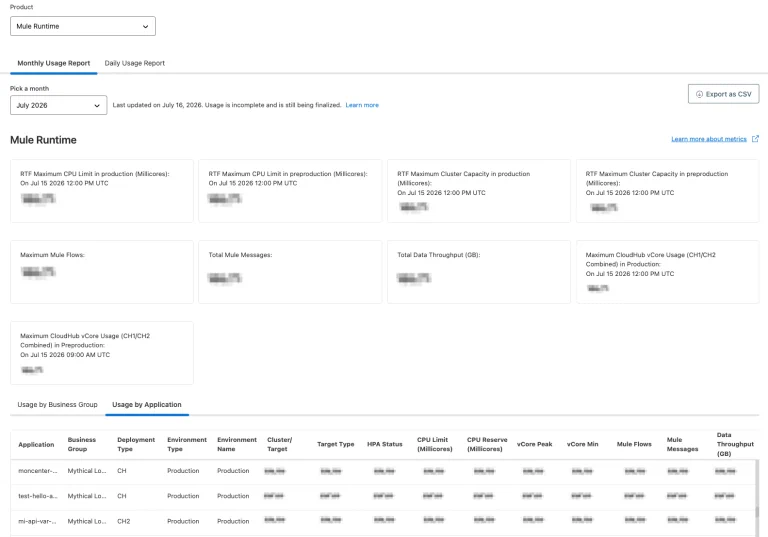The height and width of the screenshot is (537, 768).
Task: Click RTF Maximum Cluster Capacity in preproduction card
Action: pyautogui.click(x=668, y=191)
